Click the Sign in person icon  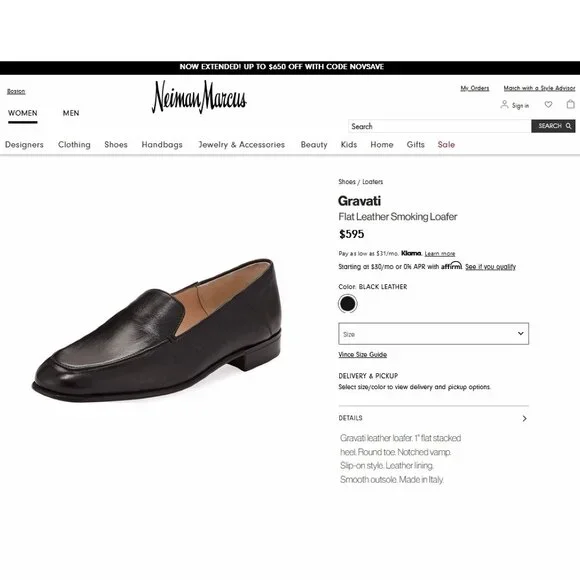tap(504, 105)
